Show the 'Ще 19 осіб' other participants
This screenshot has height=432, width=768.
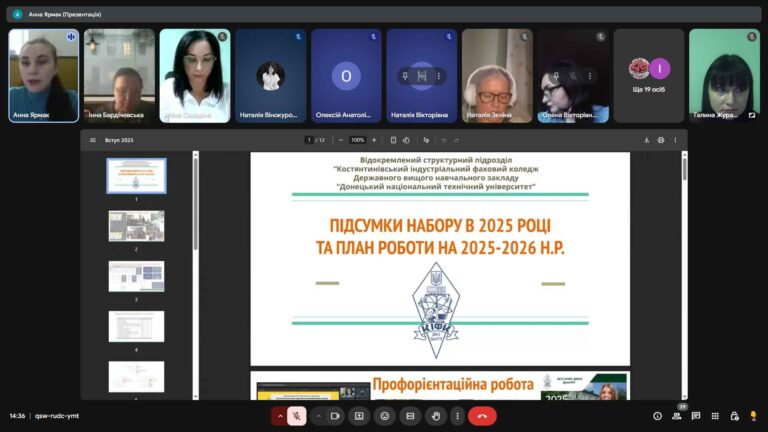click(x=648, y=75)
